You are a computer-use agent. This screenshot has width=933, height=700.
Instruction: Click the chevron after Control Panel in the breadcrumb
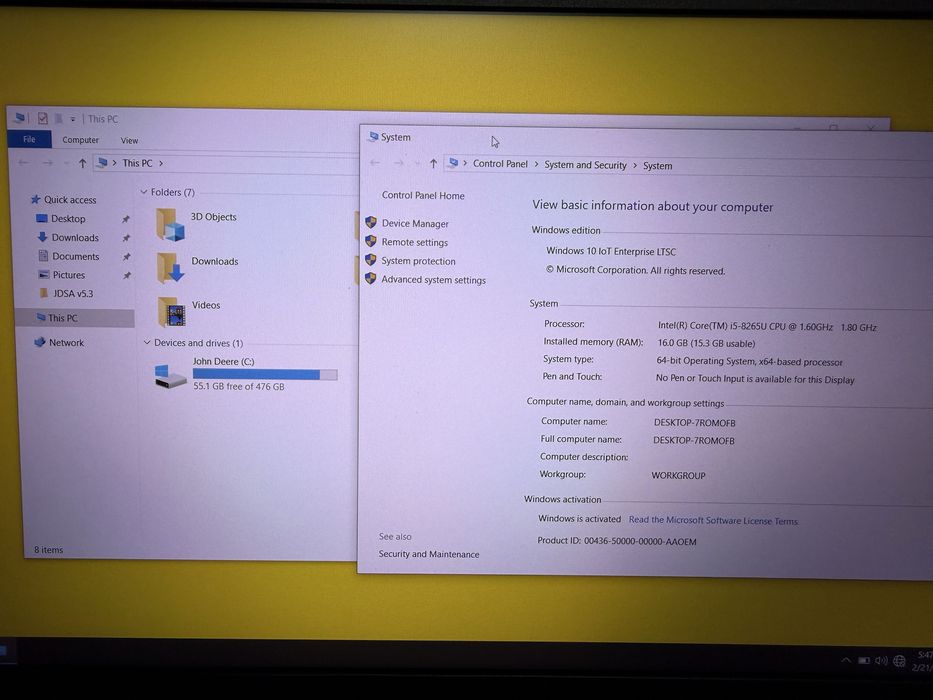click(x=536, y=164)
